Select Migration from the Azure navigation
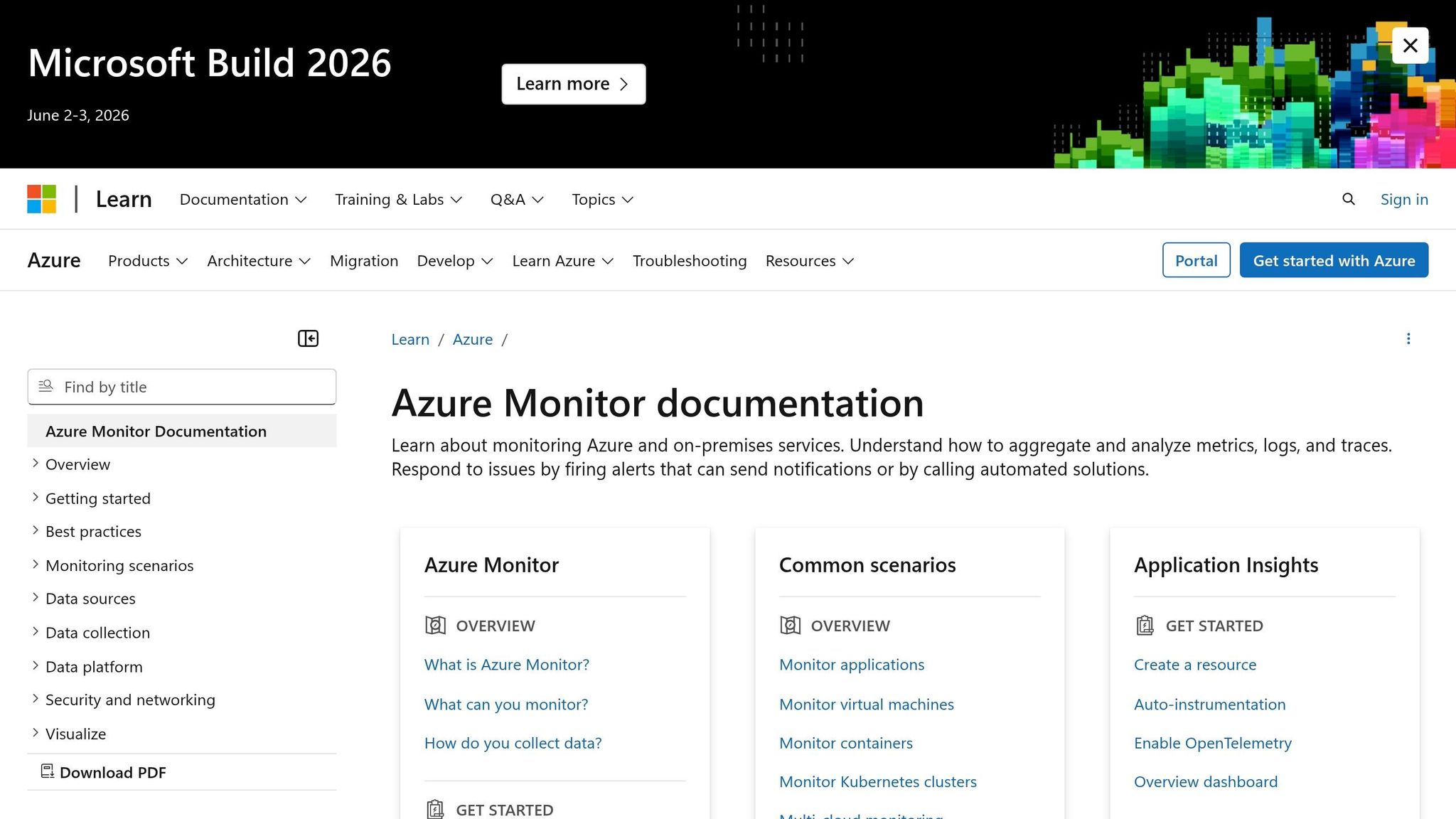 [364, 261]
